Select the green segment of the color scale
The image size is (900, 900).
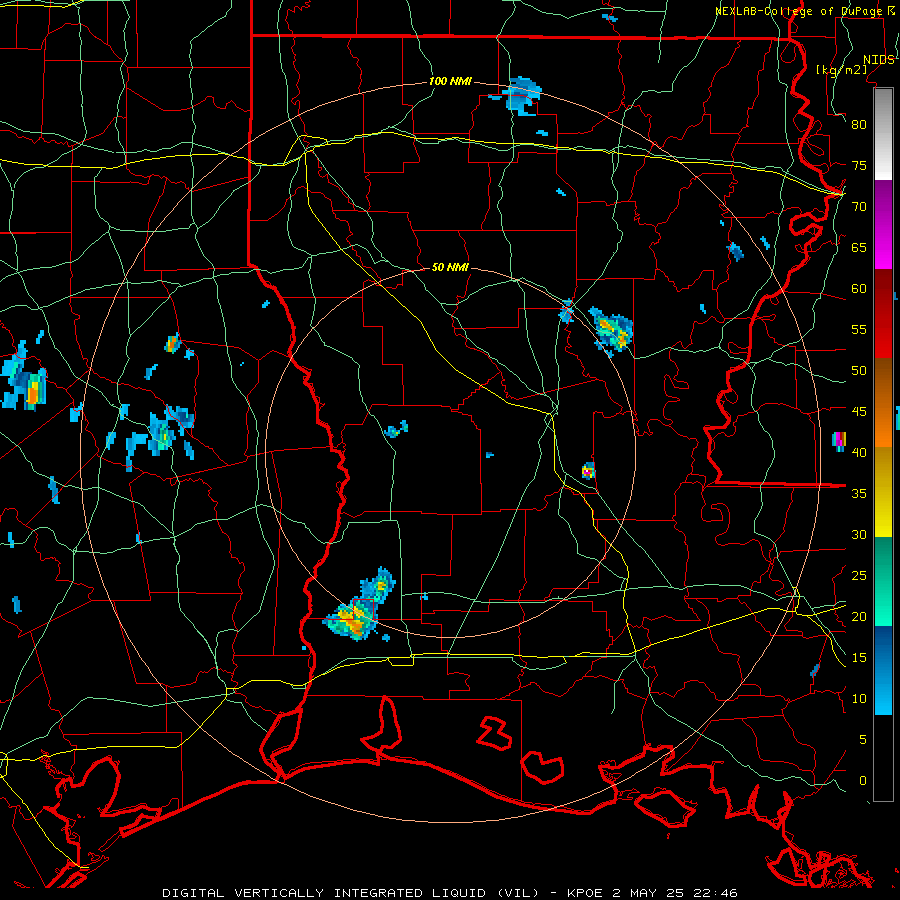pyautogui.click(x=883, y=581)
